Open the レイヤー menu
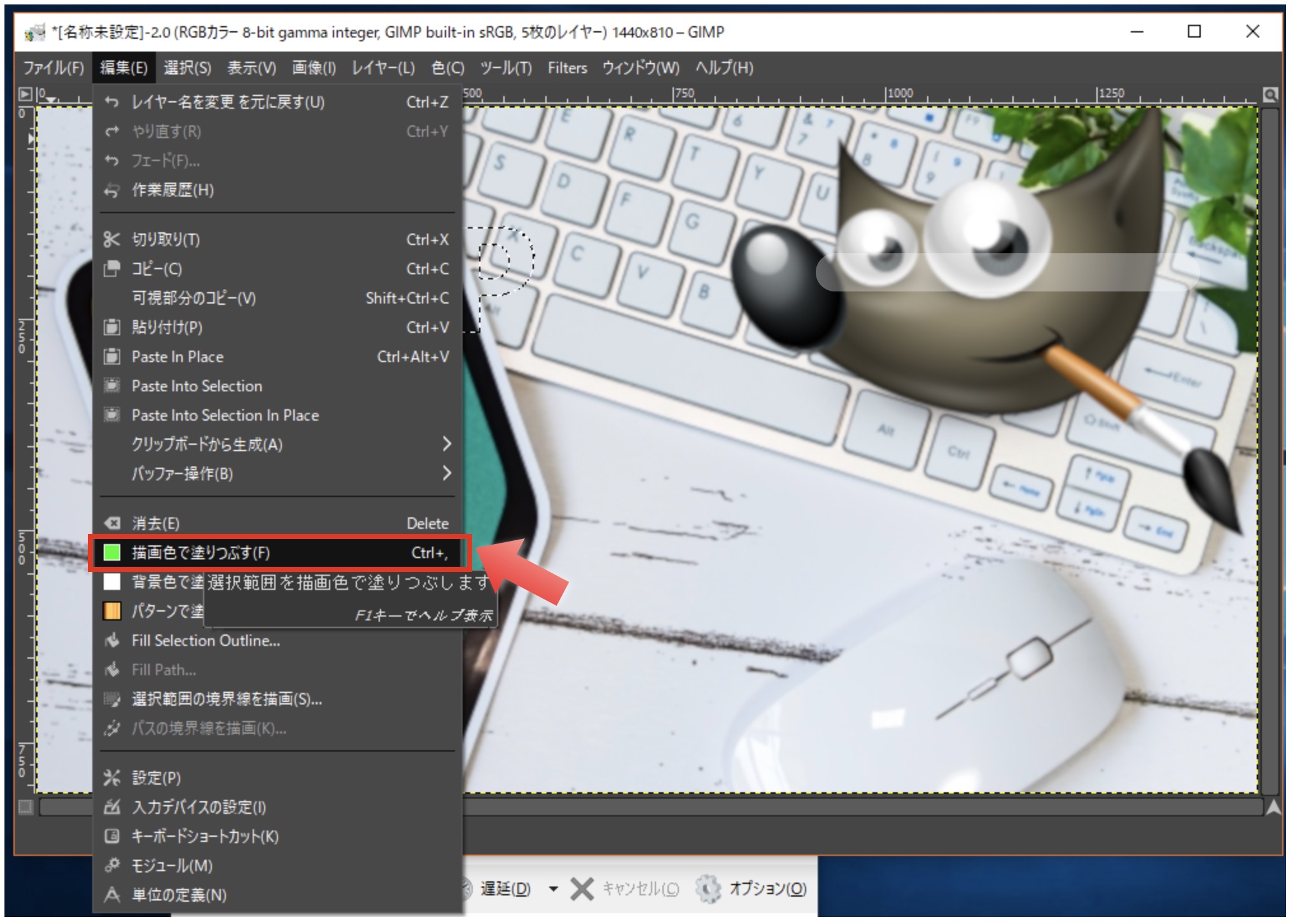 pyautogui.click(x=383, y=67)
